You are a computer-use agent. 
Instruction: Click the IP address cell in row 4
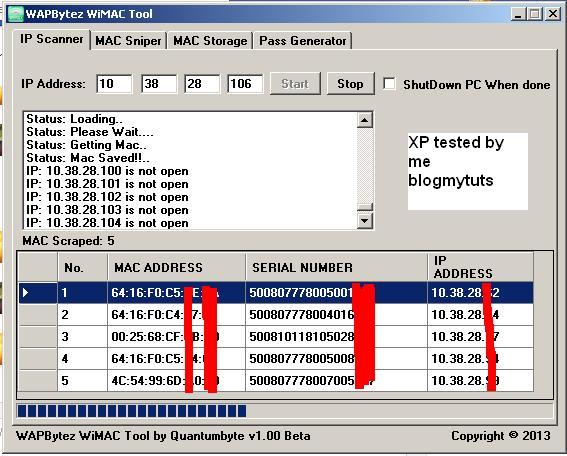(481, 359)
